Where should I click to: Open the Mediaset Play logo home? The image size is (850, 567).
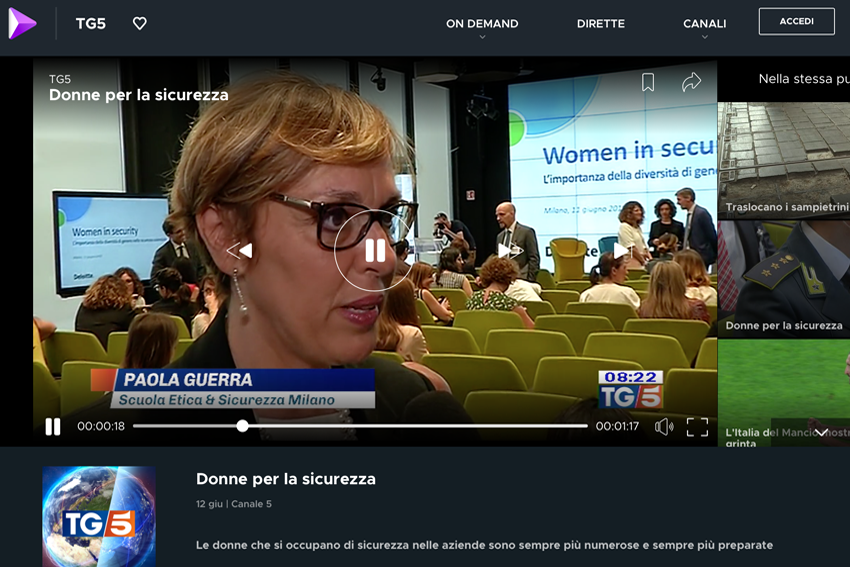coord(22,24)
